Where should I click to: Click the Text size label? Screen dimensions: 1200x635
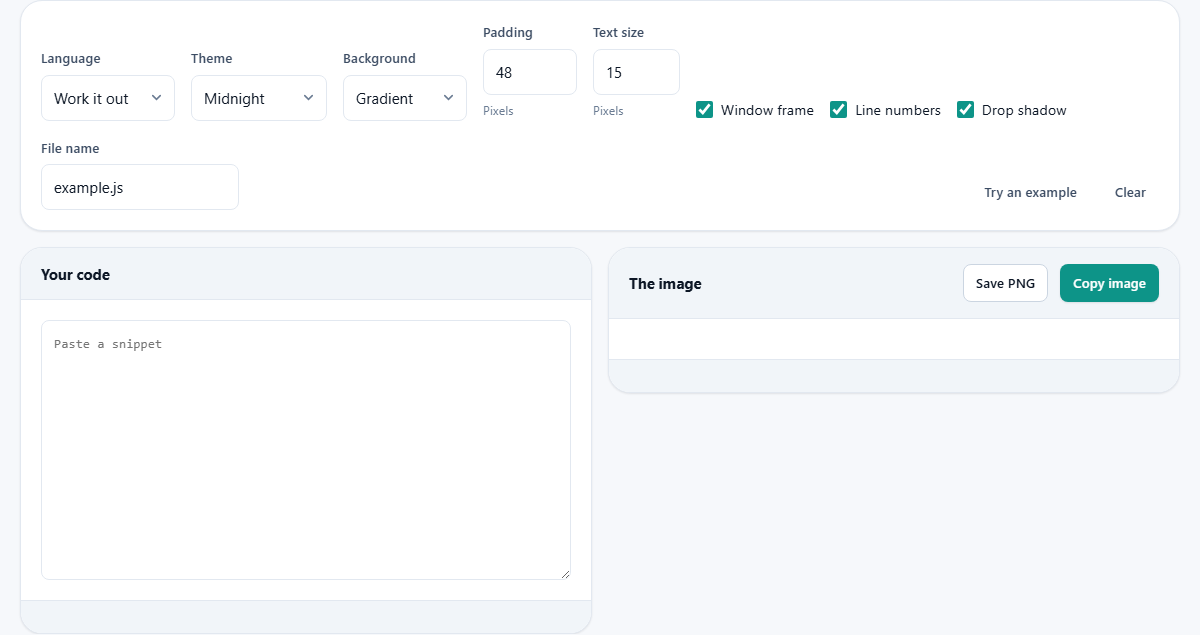click(x=618, y=32)
